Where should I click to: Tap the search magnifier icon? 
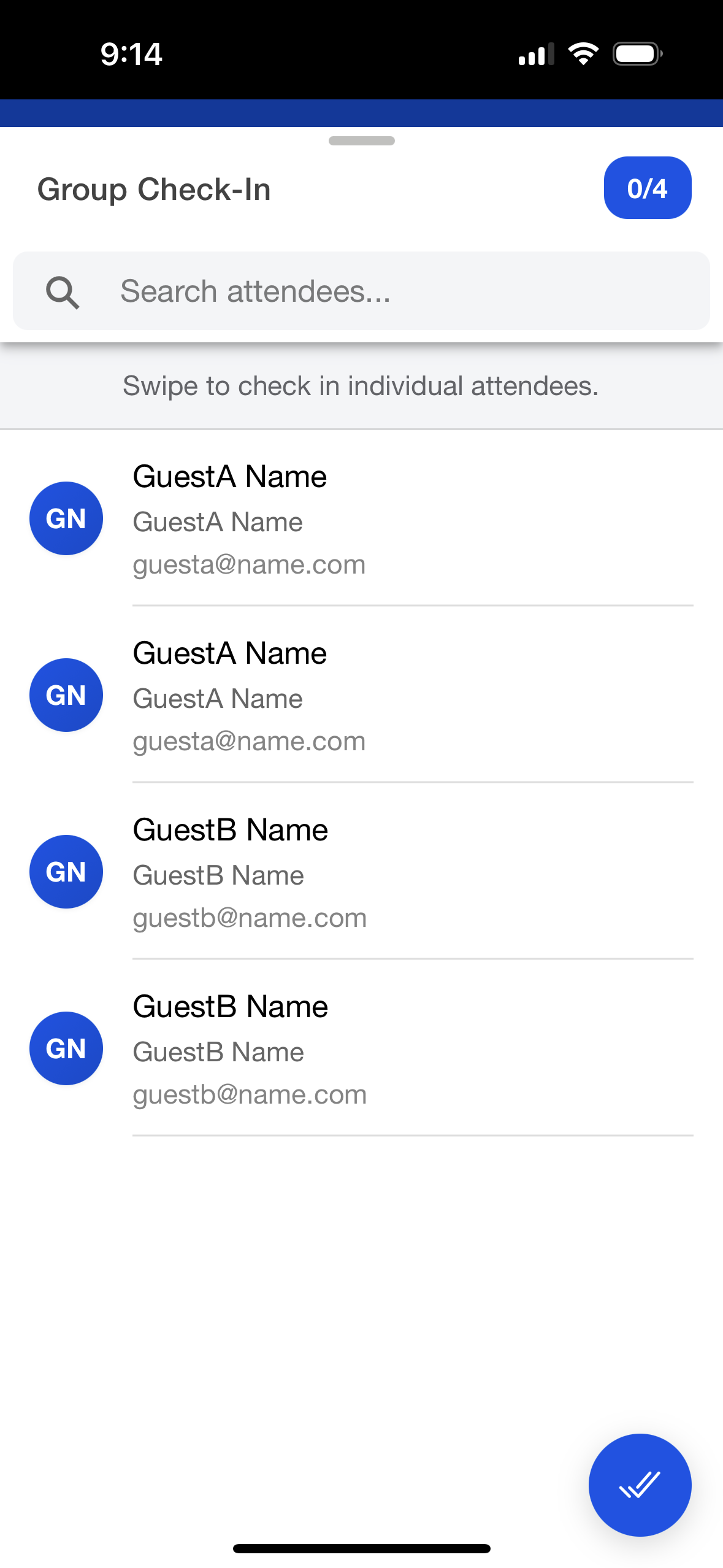point(63,292)
